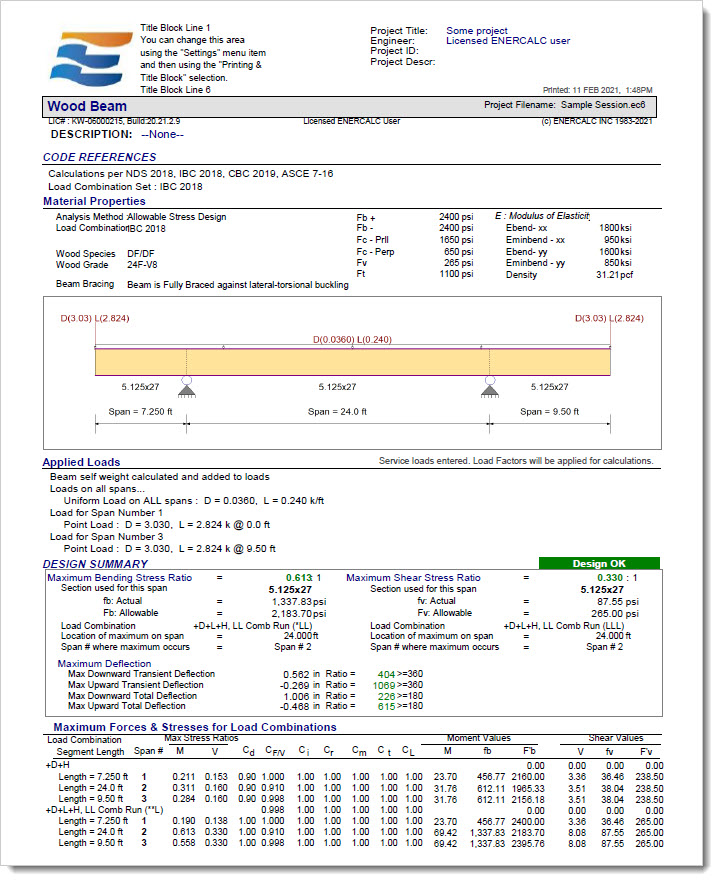
Task: Click the Maximum Forces & Stresses table heading
Action: (x=194, y=727)
